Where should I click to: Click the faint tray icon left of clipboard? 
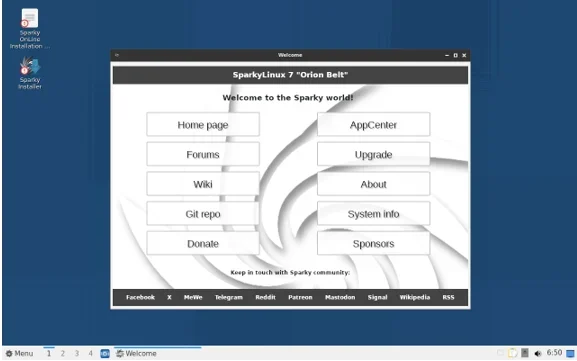[500, 353]
